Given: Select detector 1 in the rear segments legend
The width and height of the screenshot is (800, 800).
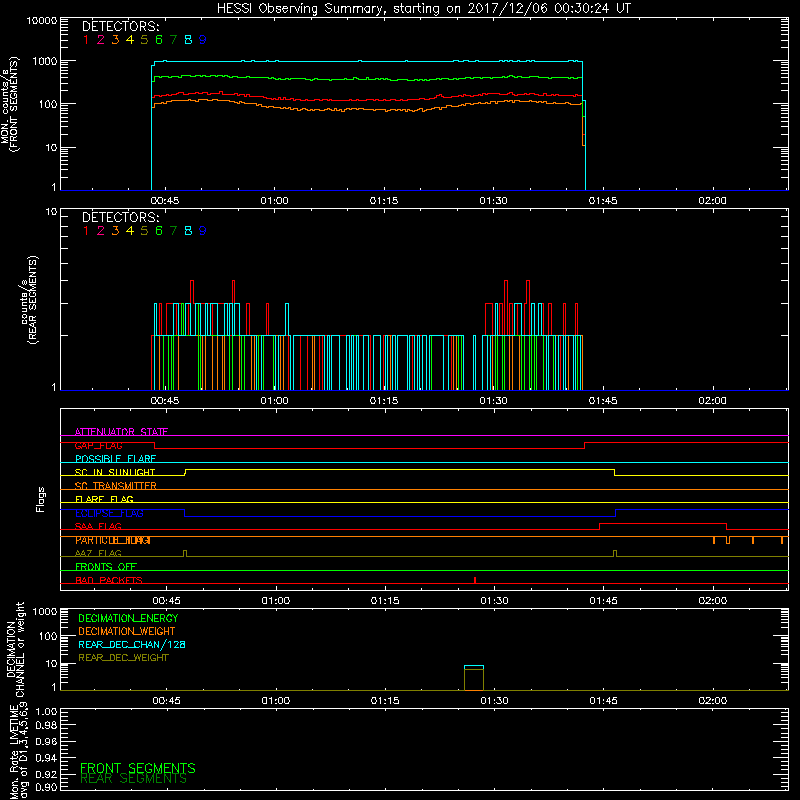Looking at the screenshot, I should pyautogui.click(x=86, y=231).
